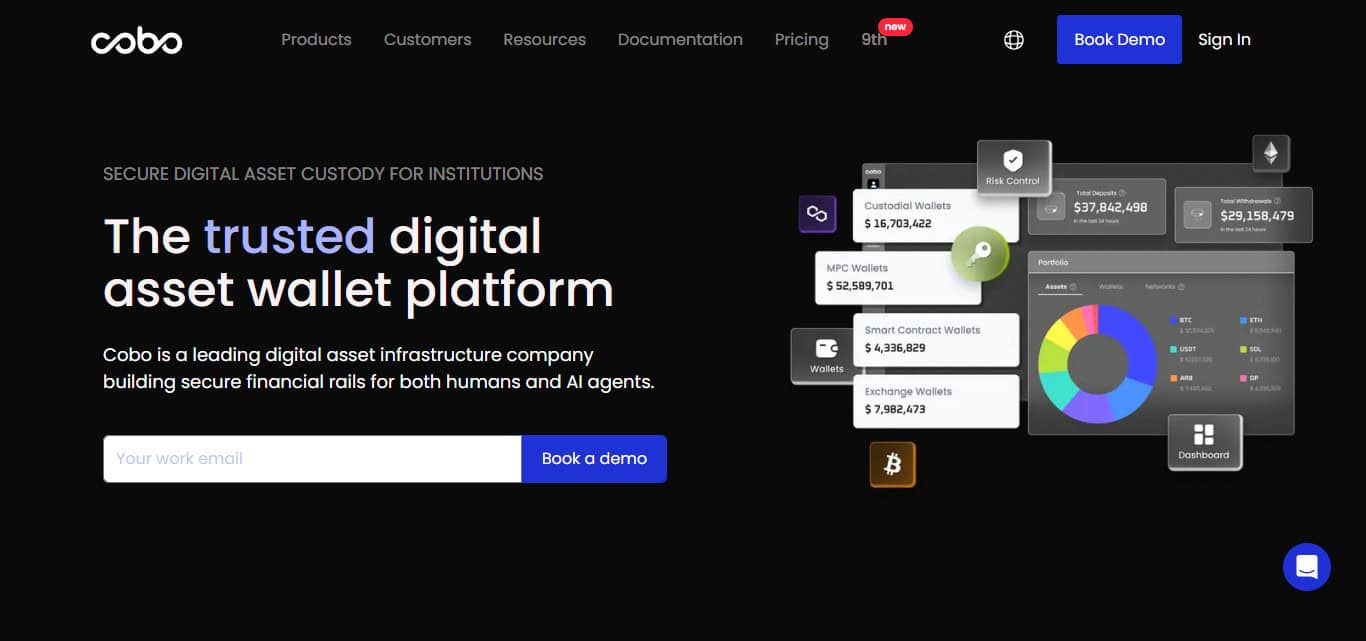Click the Bitcoin icon tile

pyautogui.click(x=893, y=464)
